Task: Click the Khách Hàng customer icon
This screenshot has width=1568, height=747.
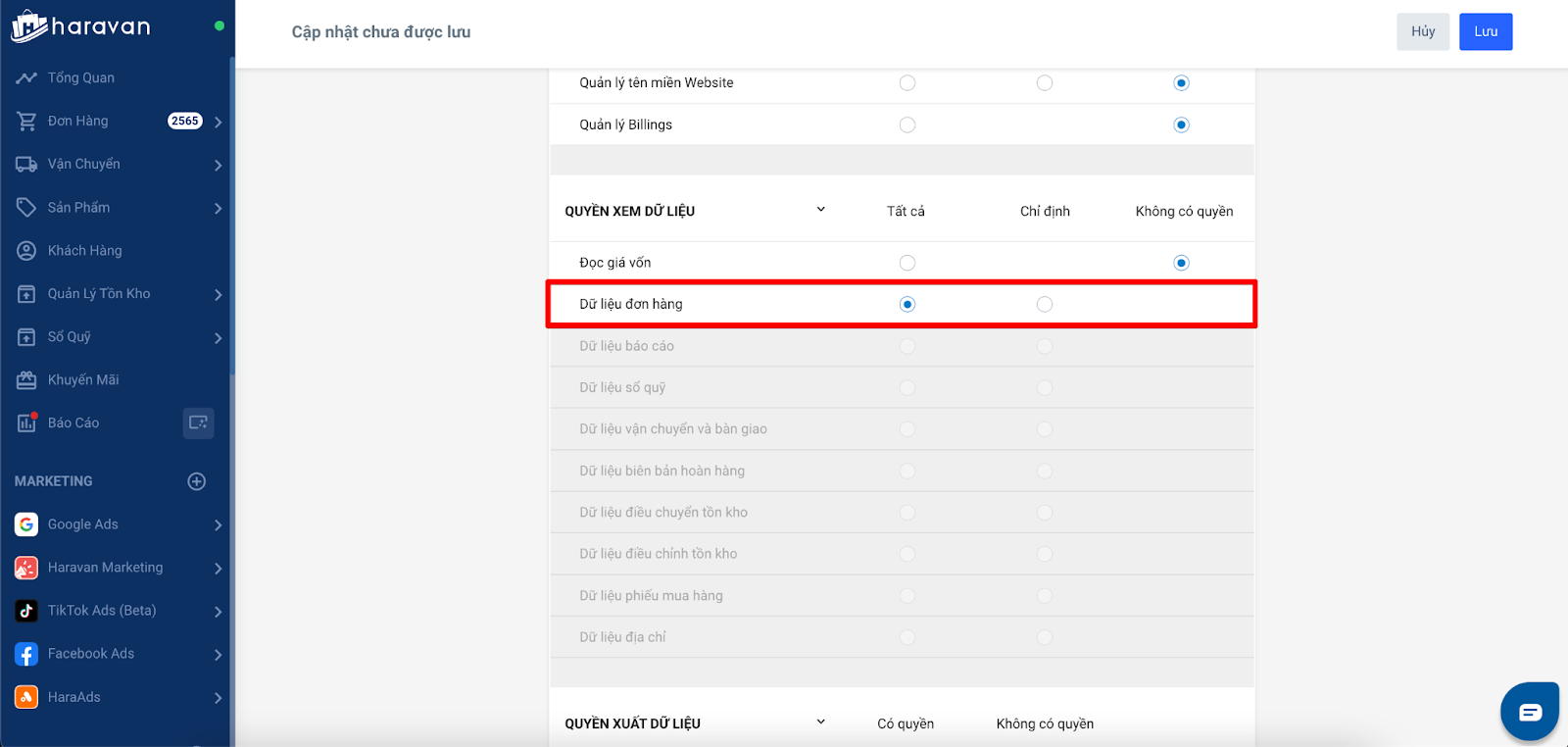Action: (26, 251)
